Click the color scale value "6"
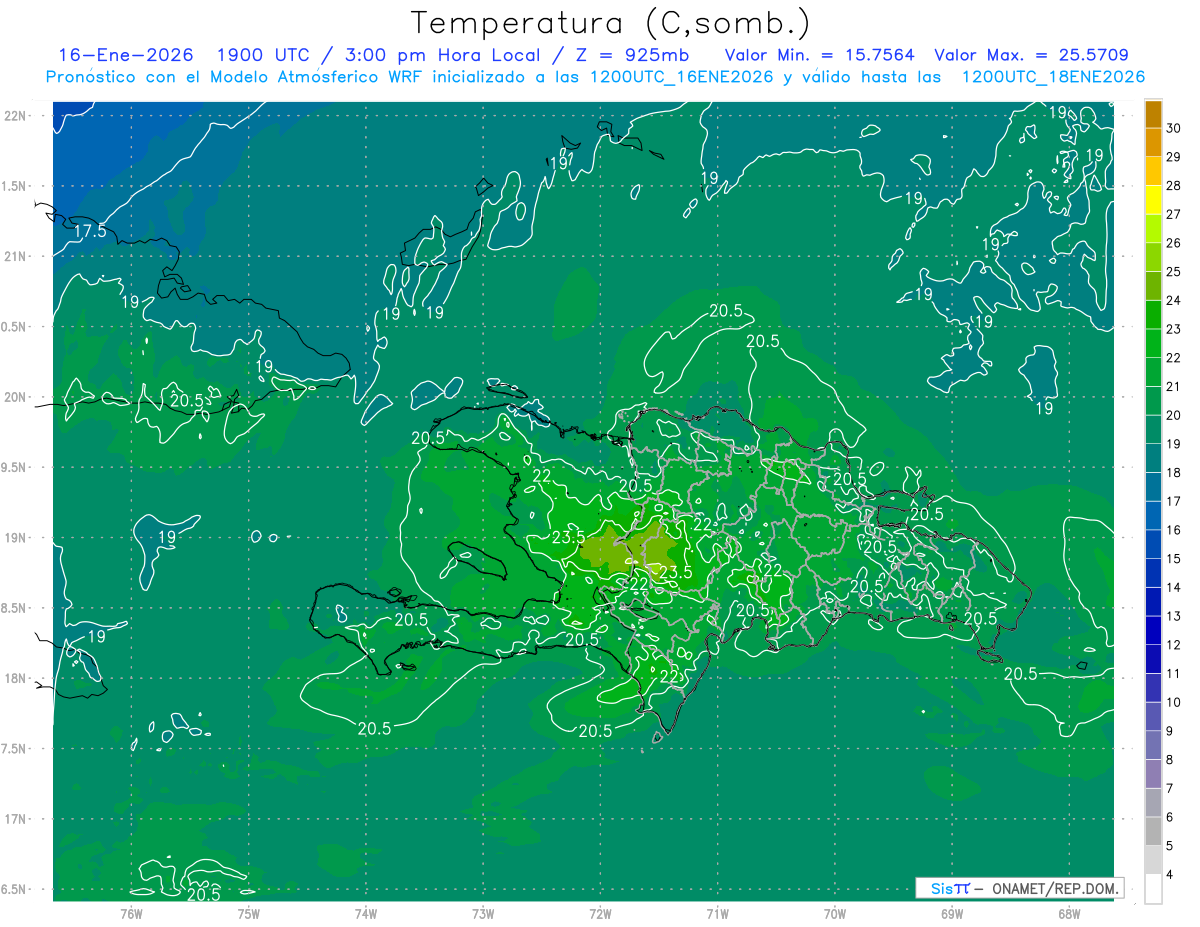This screenshot has height=927, width=1200. point(1170,817)
